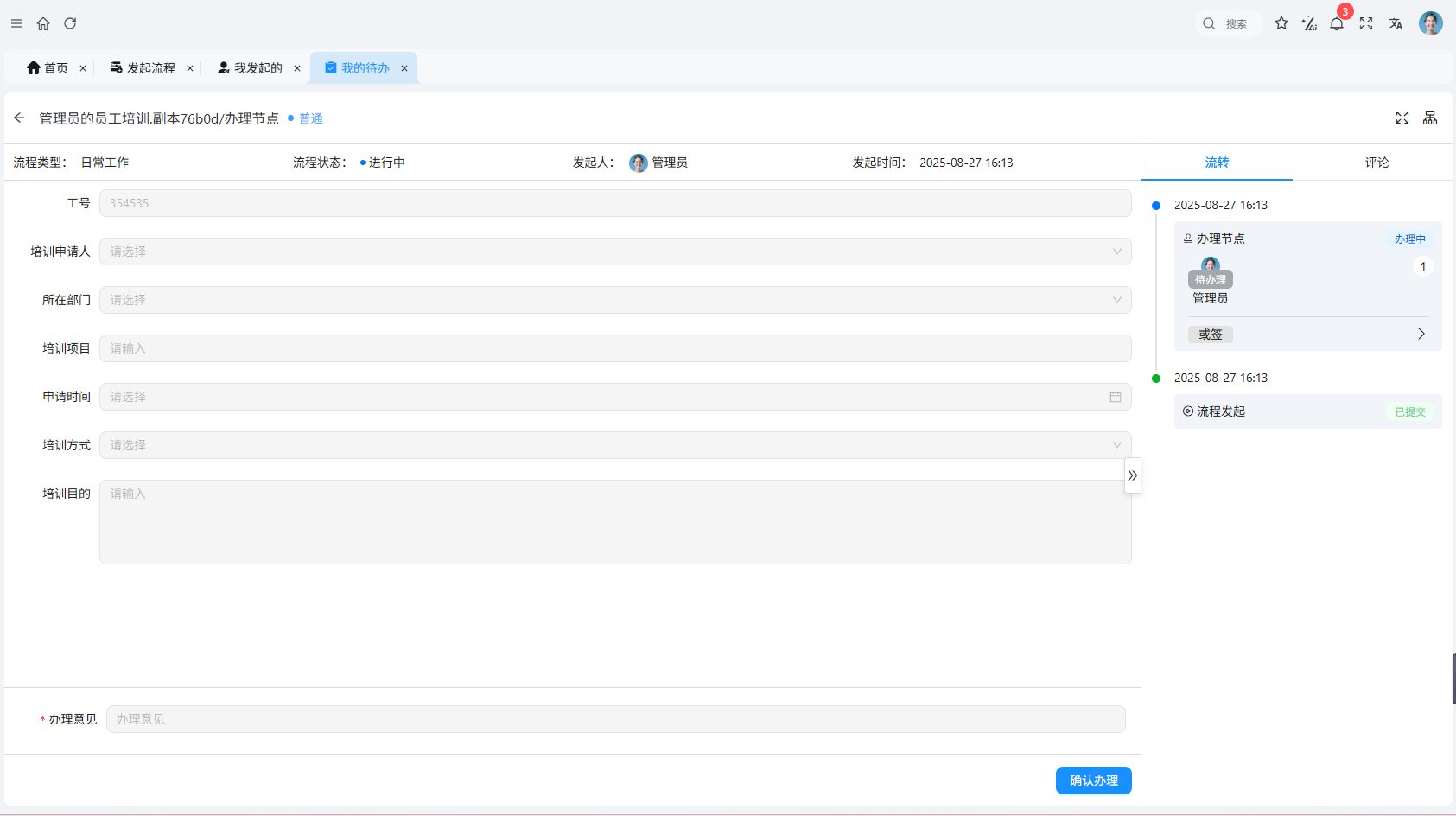Open the AI assistant icon

click(x=1309, y=23)
